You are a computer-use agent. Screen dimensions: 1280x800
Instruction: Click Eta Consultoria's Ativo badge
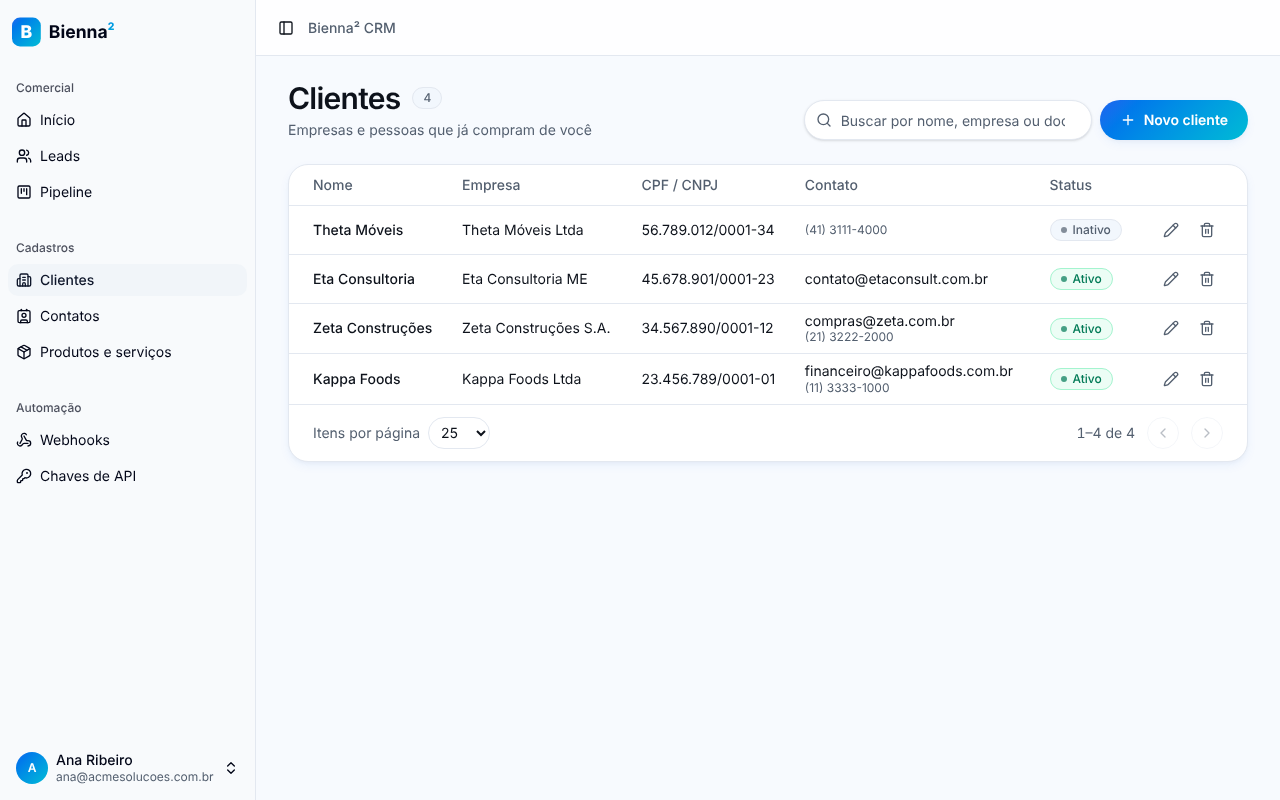pos(1081,279)
